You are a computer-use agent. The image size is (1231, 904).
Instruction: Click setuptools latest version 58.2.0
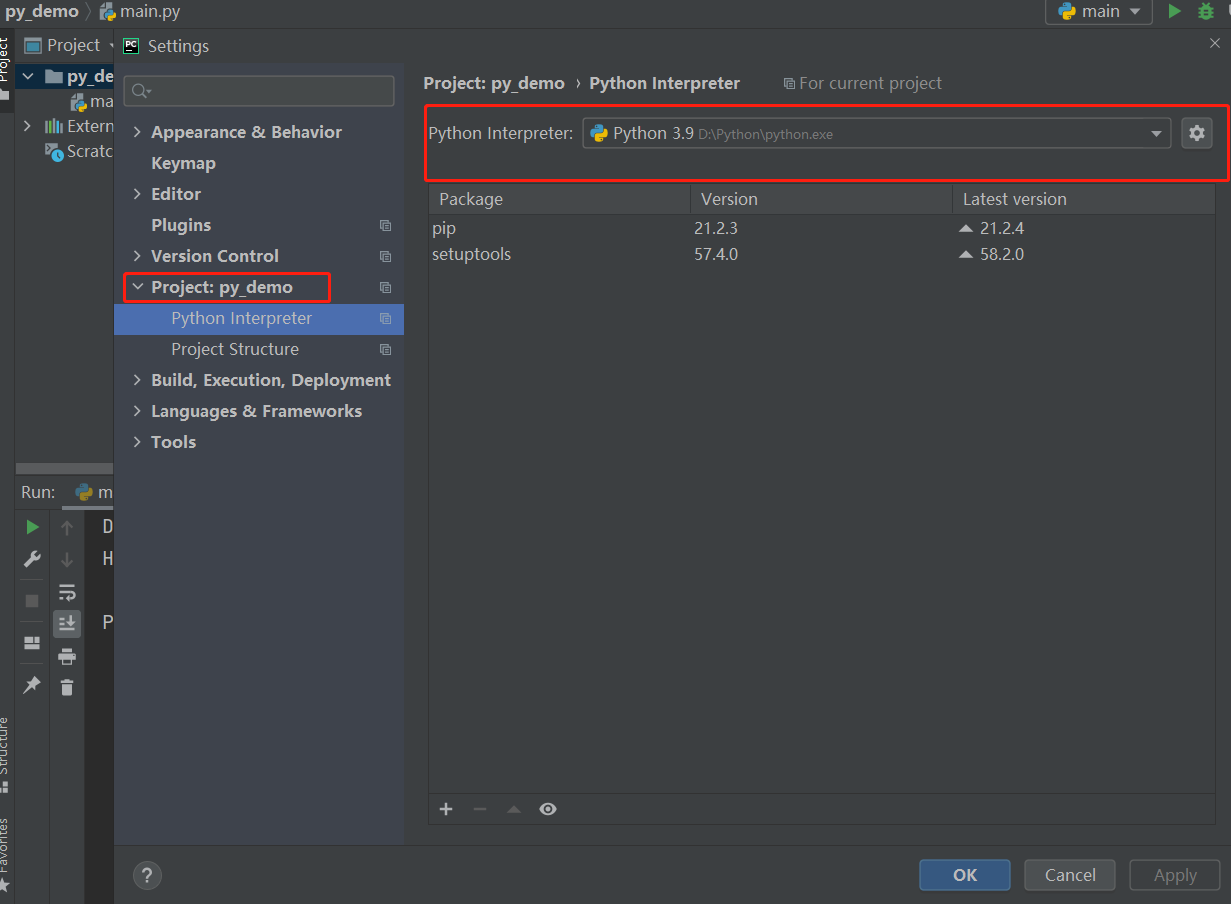(x=1002, y=254)
